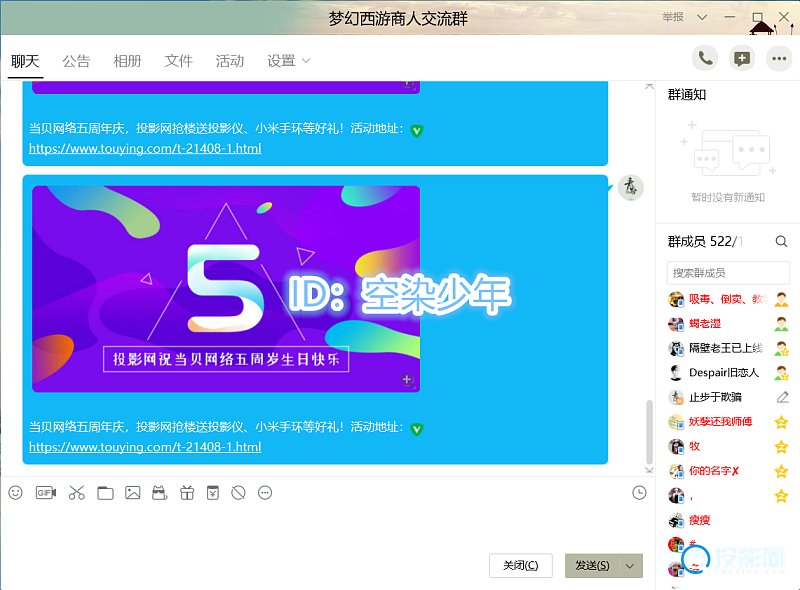Click the red envelope (¥) icon
800x590 pixels.
tap(212, 493)
